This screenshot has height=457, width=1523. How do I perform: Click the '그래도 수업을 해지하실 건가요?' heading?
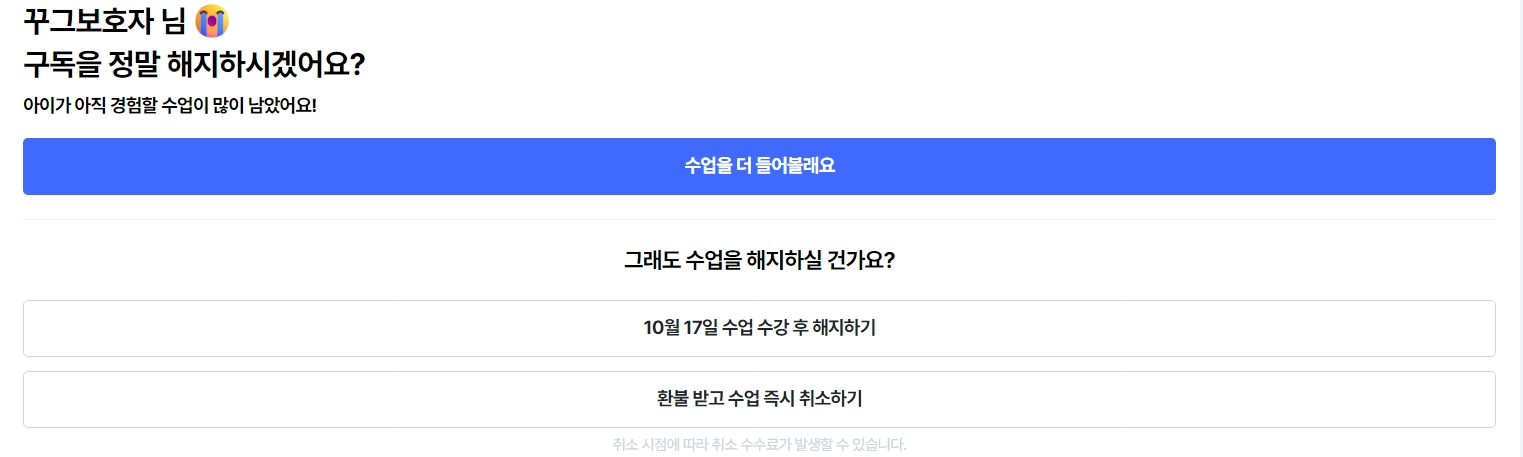pos(759,261)
